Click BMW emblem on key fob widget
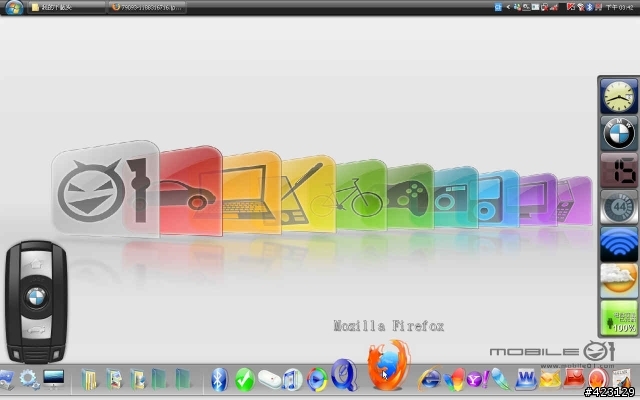The width and height of the screenshot is (640, 400). pyautogui.click(x=36, y=297)
